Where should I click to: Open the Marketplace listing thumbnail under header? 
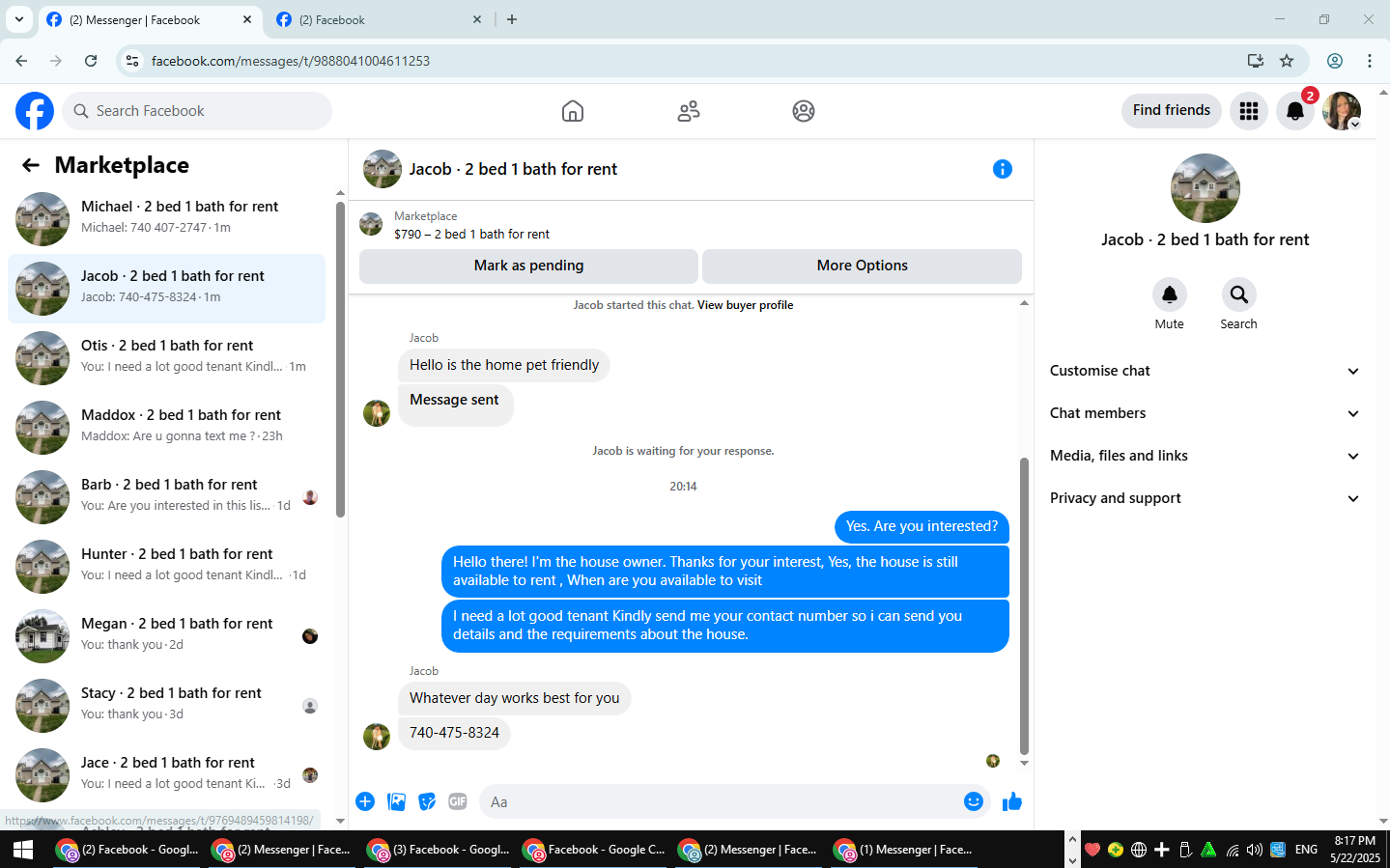pyautogui.click(x=371, y=225)
